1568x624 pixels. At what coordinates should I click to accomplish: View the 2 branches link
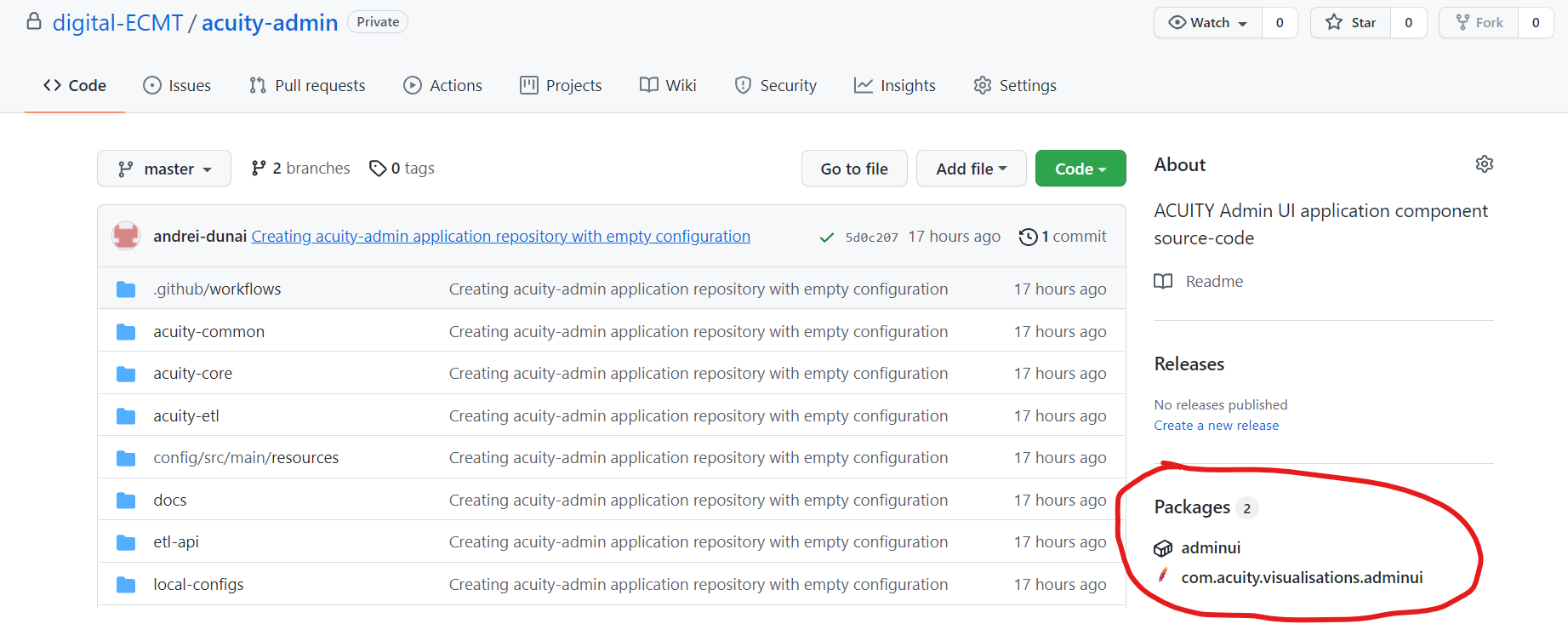tap(300, 169)
